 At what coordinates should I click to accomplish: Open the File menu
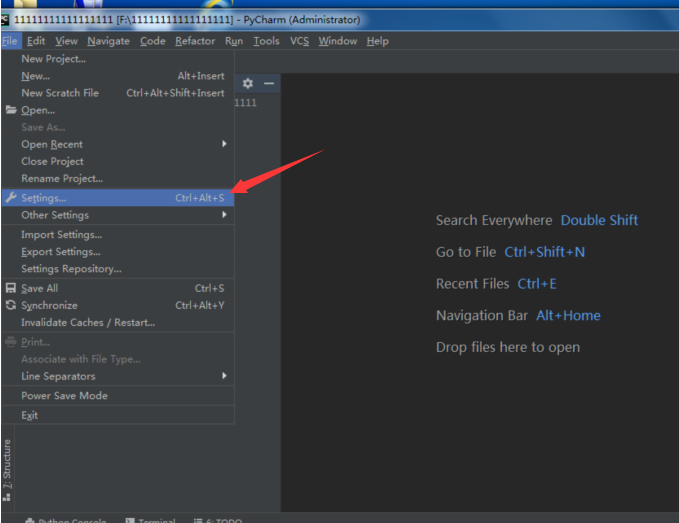[x=10, y=41]
